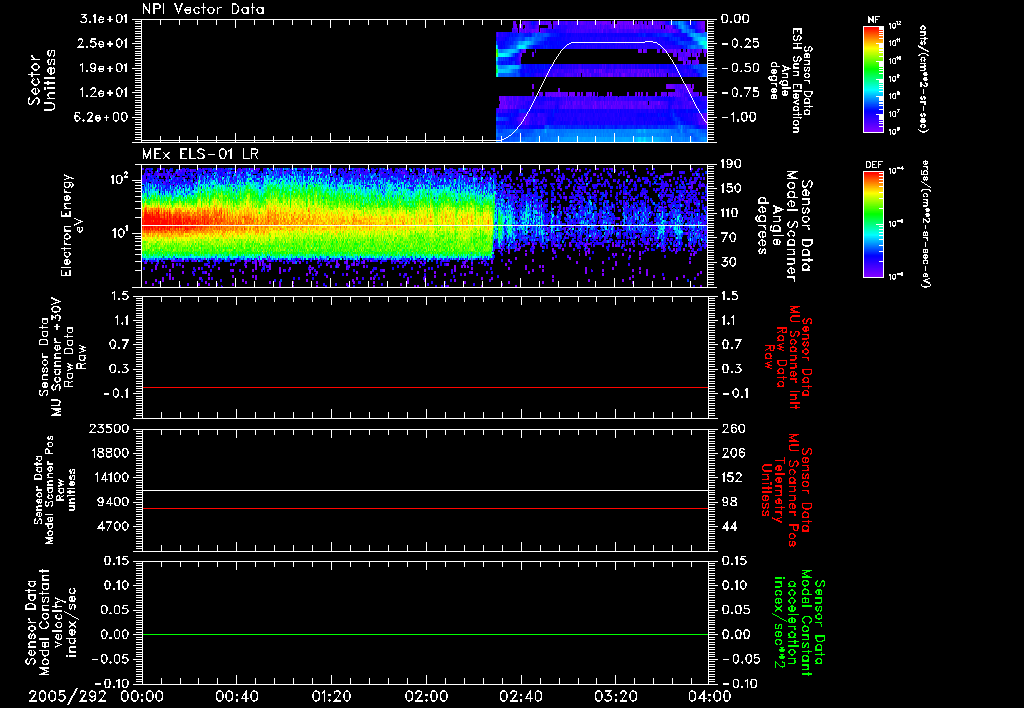
Task: Click the '02:40' time tick label
Action: pyautogui.click(x=520, y=696)
